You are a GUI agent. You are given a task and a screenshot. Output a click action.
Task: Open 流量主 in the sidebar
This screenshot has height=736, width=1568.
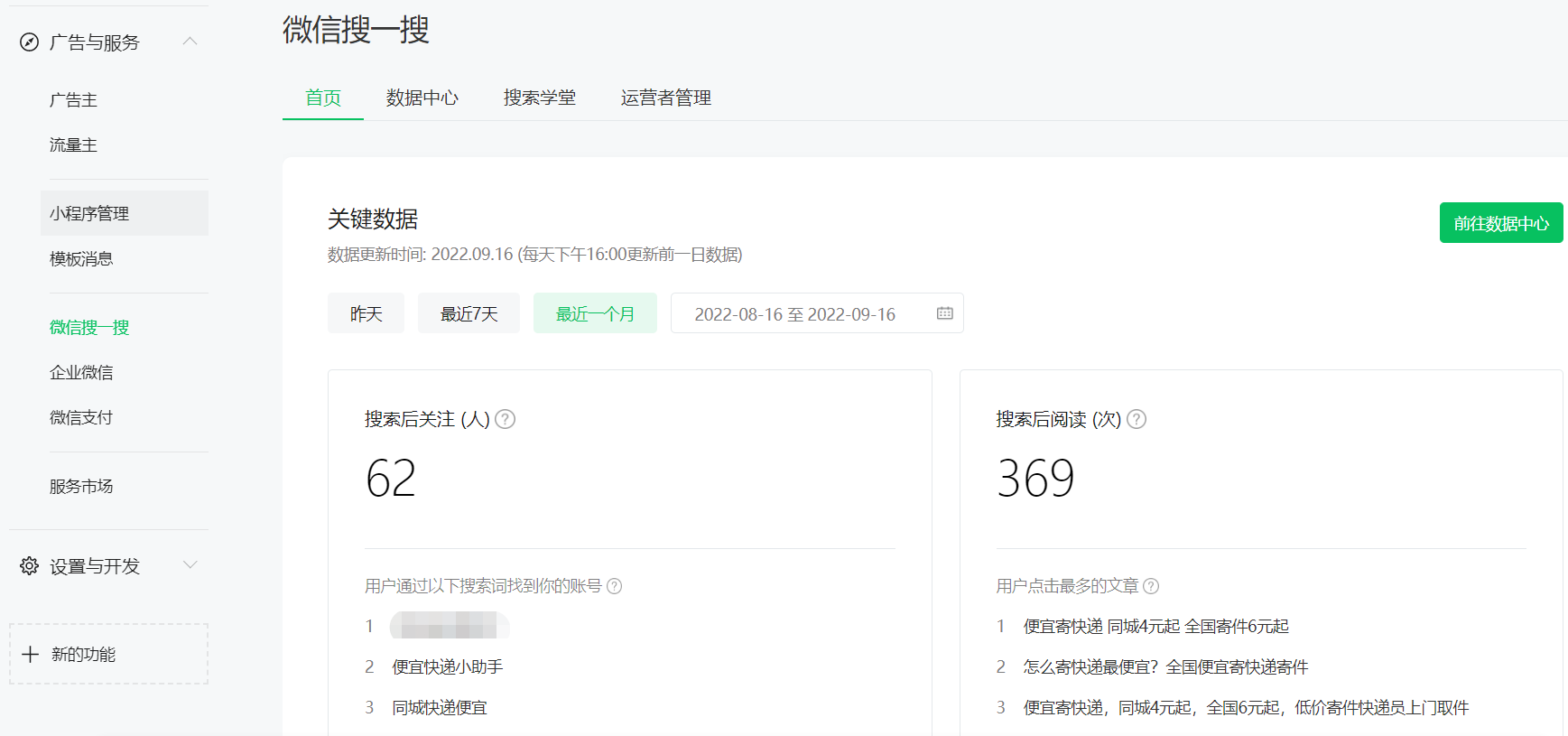pos(73,145)
